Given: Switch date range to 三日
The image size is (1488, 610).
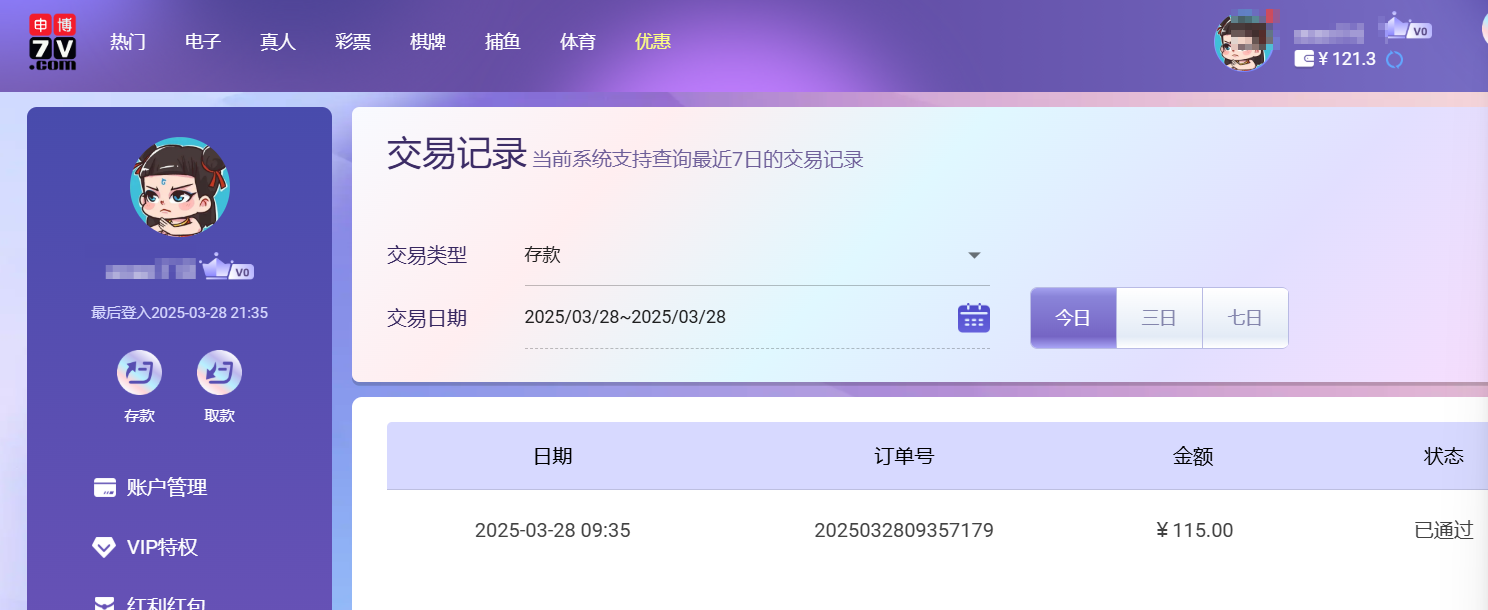Looking at the screenshot, I should 1159,318.
